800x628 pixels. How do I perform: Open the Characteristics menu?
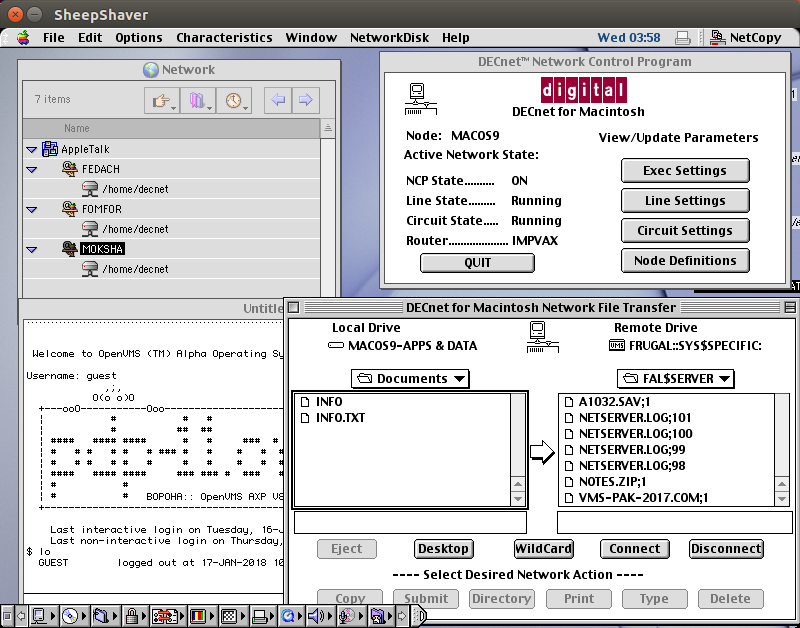[224, 37]
